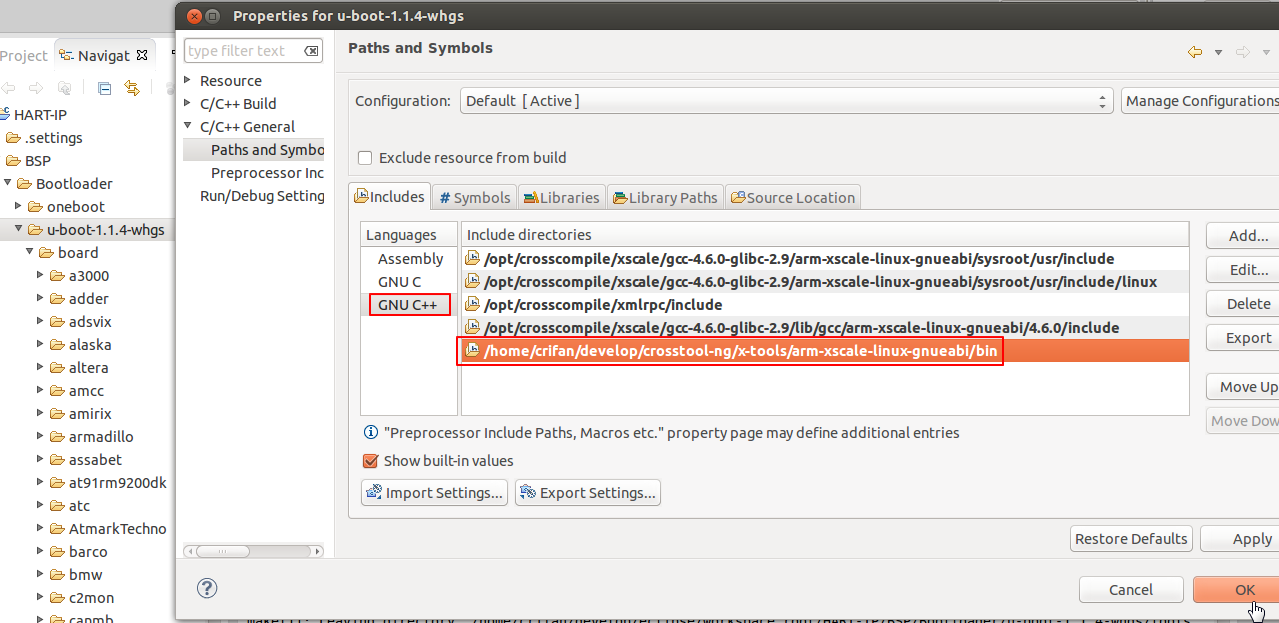
Task: Close the Navigator view tab
Action: 142,55
